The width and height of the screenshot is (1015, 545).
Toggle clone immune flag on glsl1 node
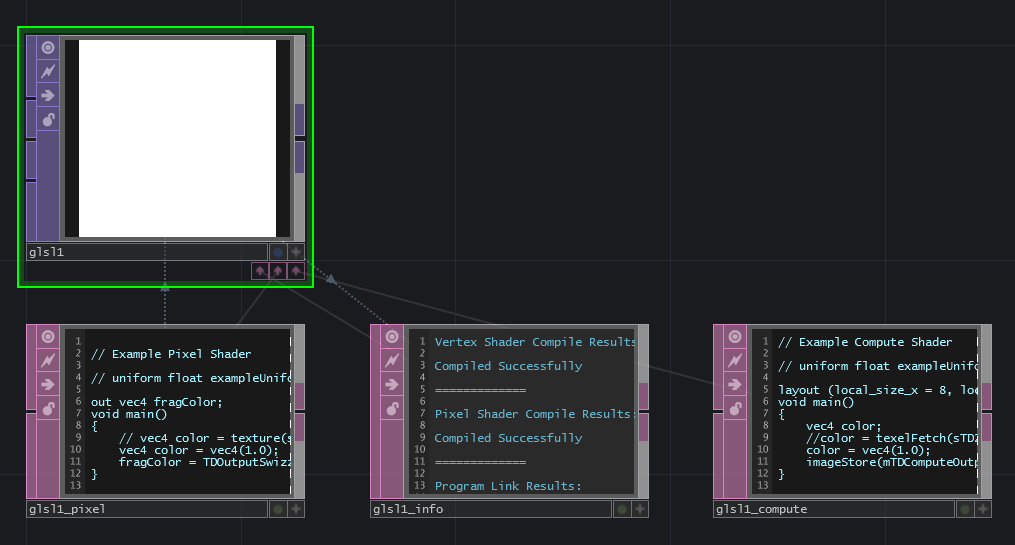pos(48,71)
